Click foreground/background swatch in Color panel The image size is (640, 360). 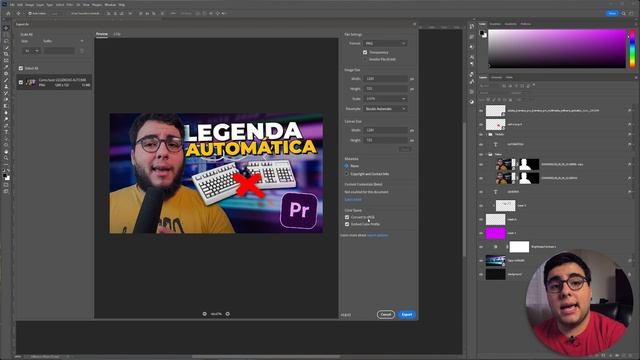pos(483,34)
